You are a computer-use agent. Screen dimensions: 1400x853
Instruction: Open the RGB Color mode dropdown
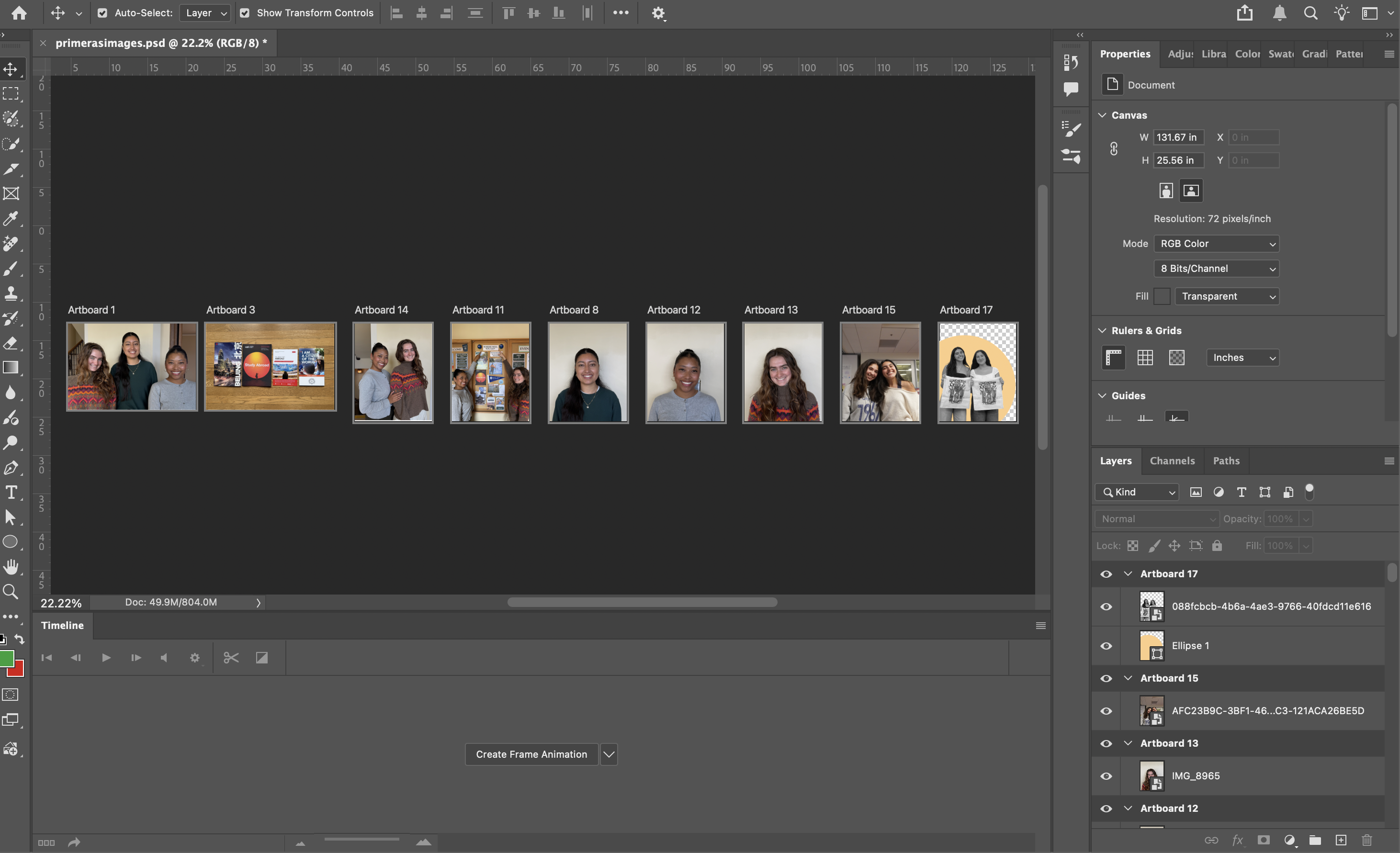[1217, 244]
